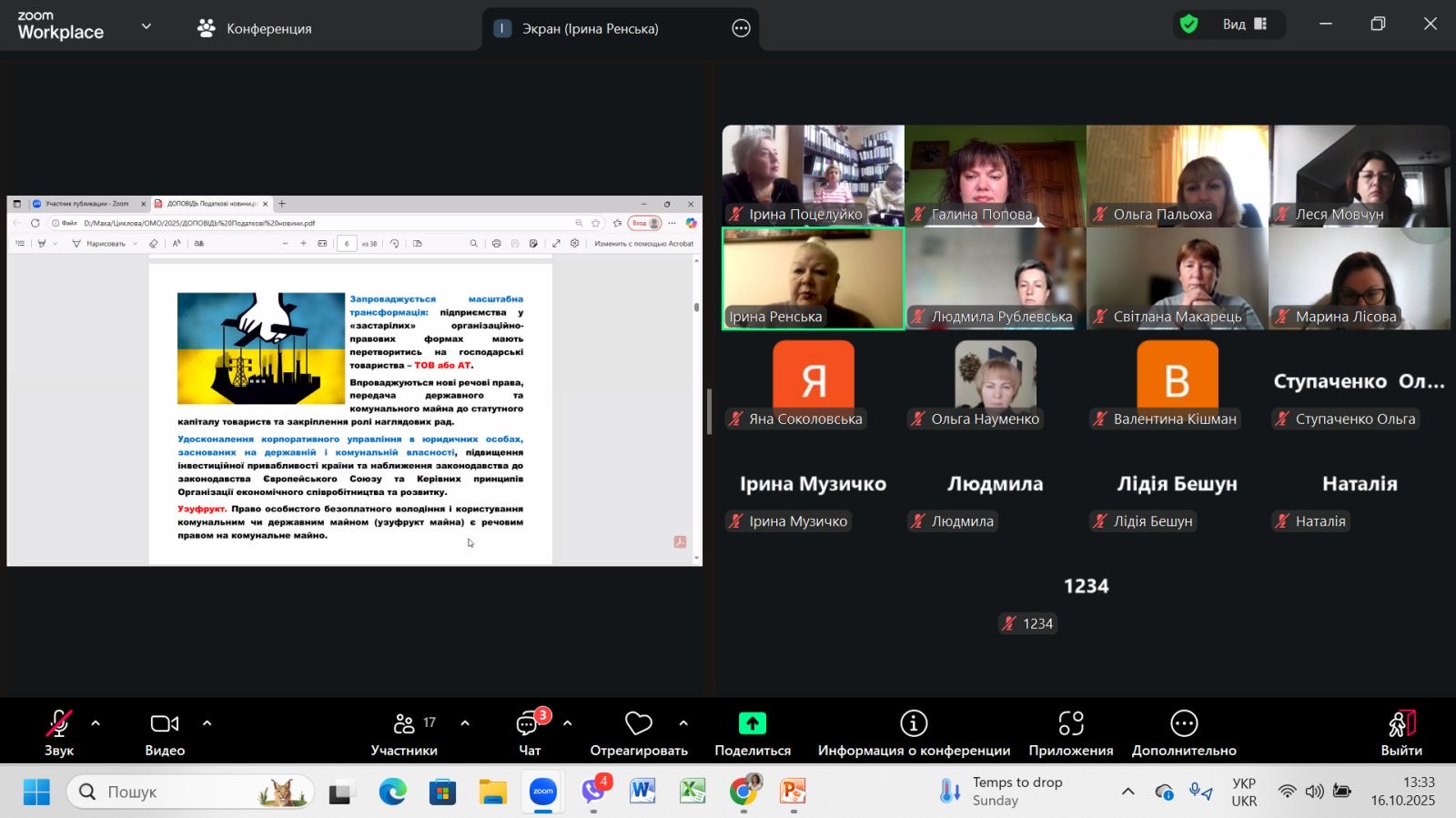1456x818 pixels.
Task: Expand the video settings arrow
Action: 207,723
